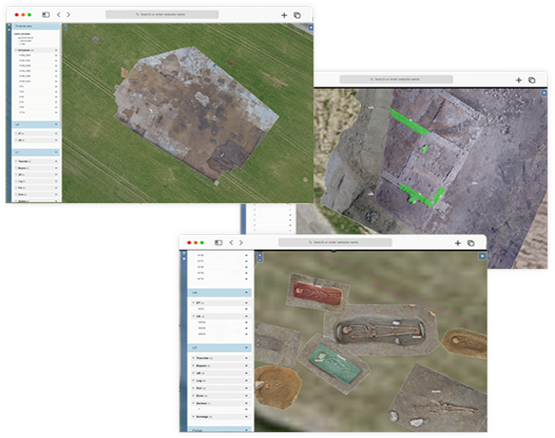
Task: Click the red-tinted grave overlay on the map
Action: tap(317, 293)
